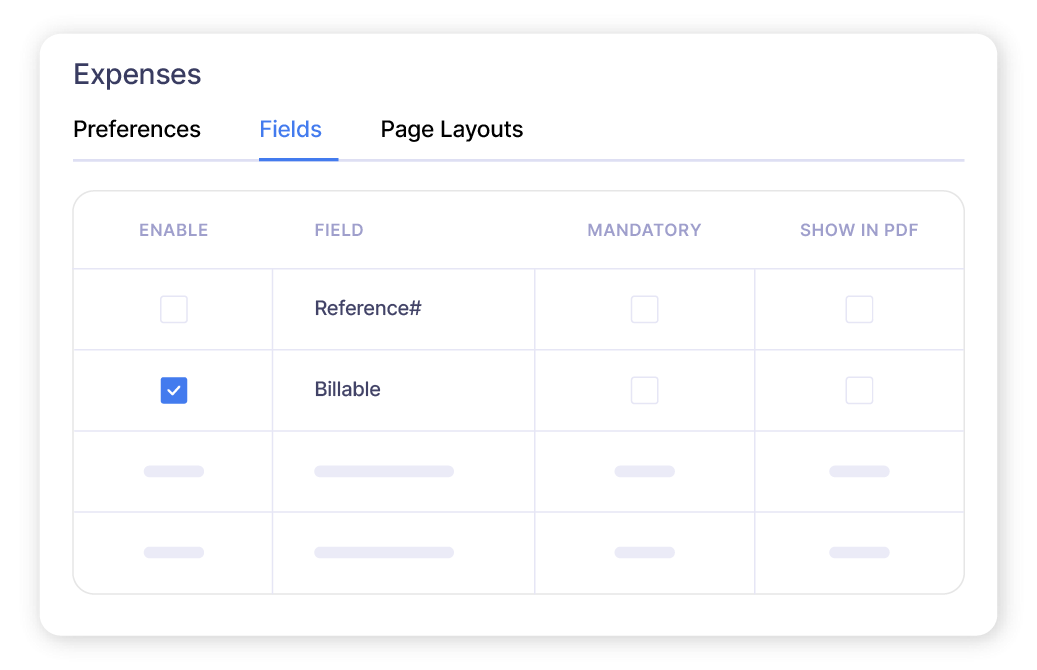Click the checked blue Billable checkbox

(x=173, y=390)
